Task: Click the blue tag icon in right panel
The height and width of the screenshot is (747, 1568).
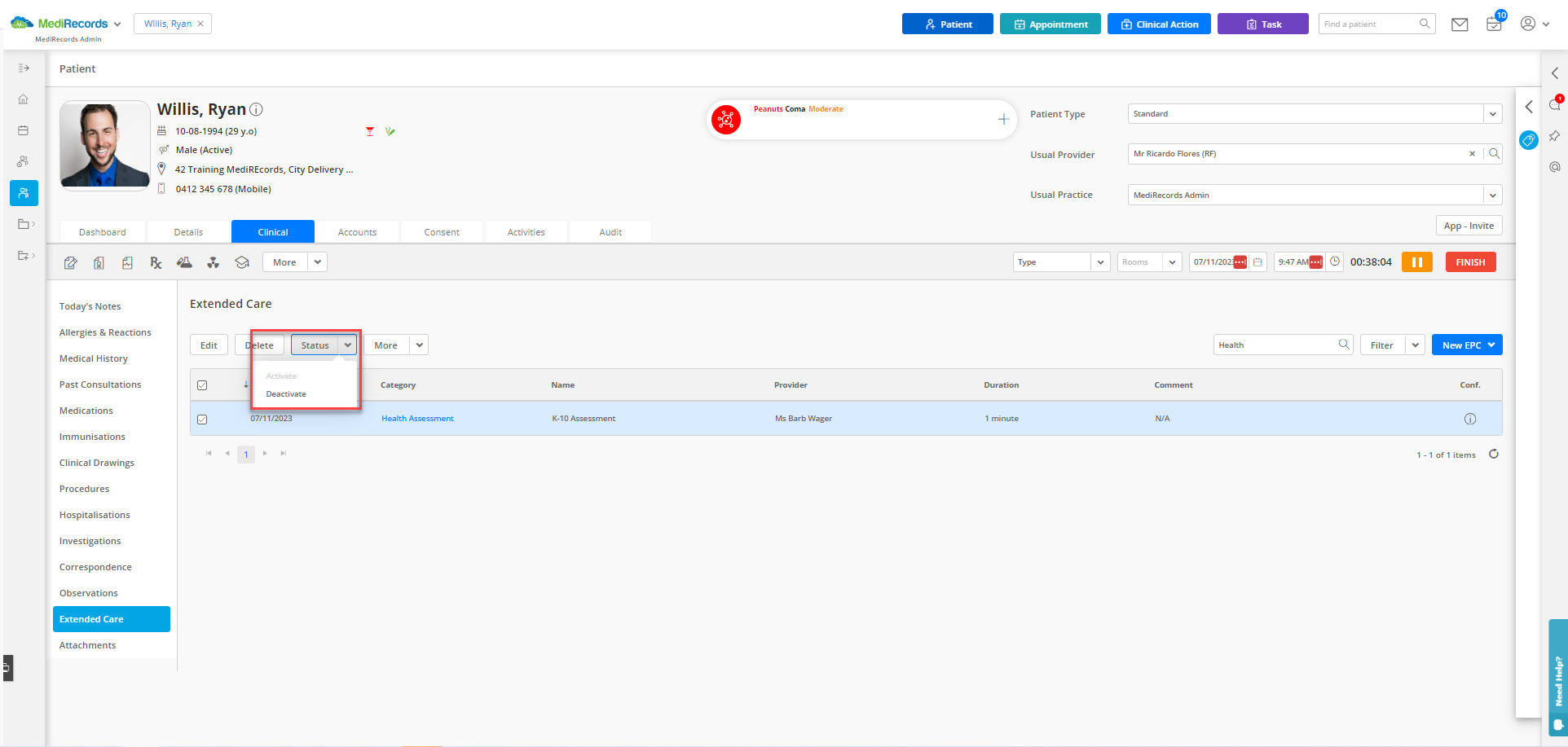Action: pyautogui.click(x=1529, y=140)
